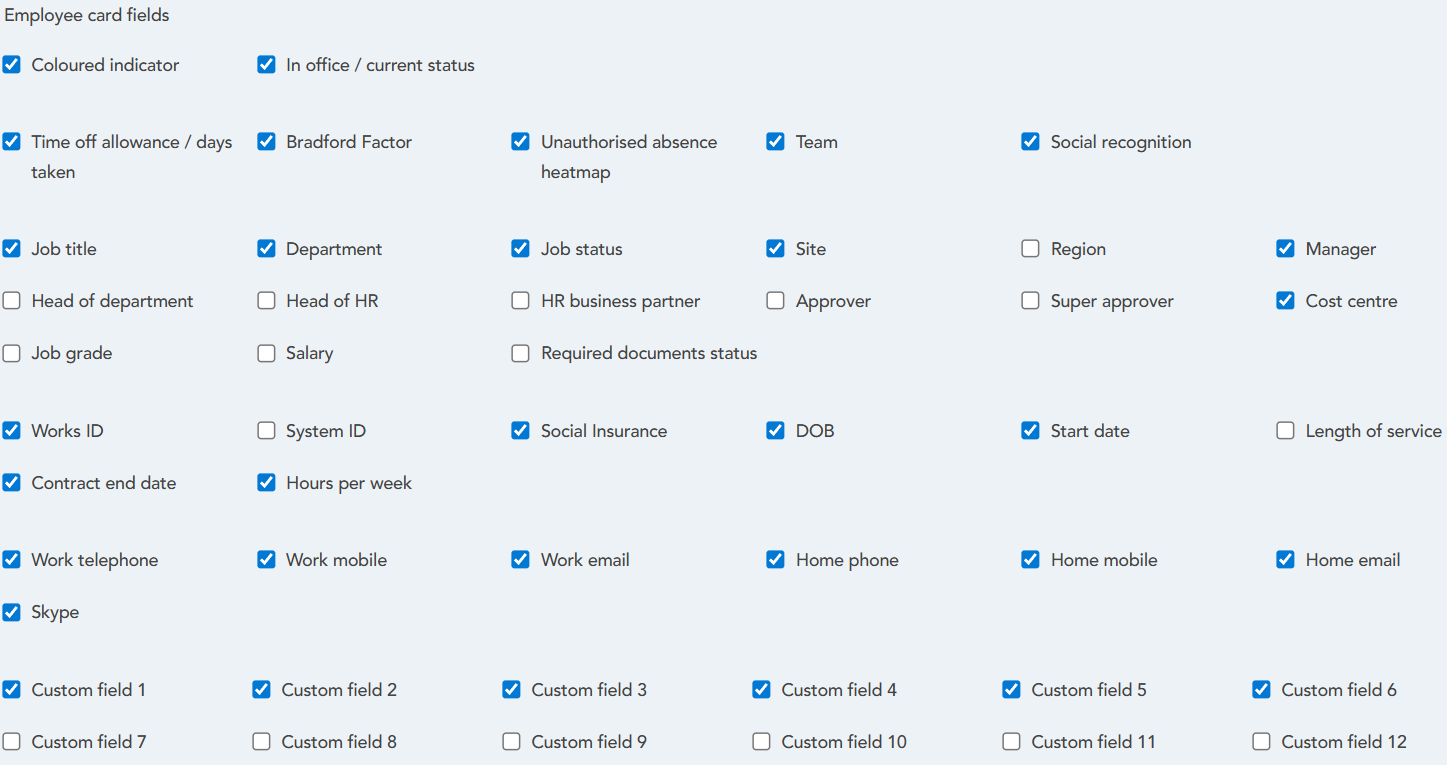Uncheck Social recognition option
1447x765 pixels.
tap(1030, 142)
